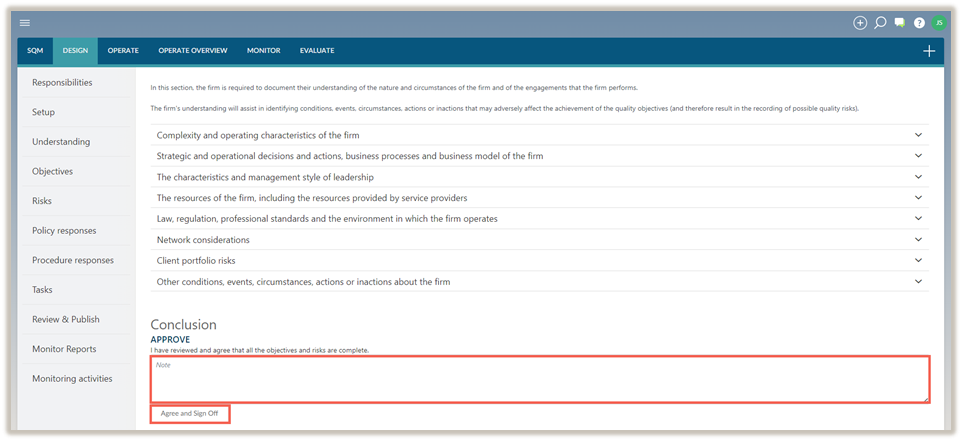Image resolution: width=962 pixels, height=441 pixels.
Task: Click Agree and Sign Off button
Action: [x=190, y=413]
